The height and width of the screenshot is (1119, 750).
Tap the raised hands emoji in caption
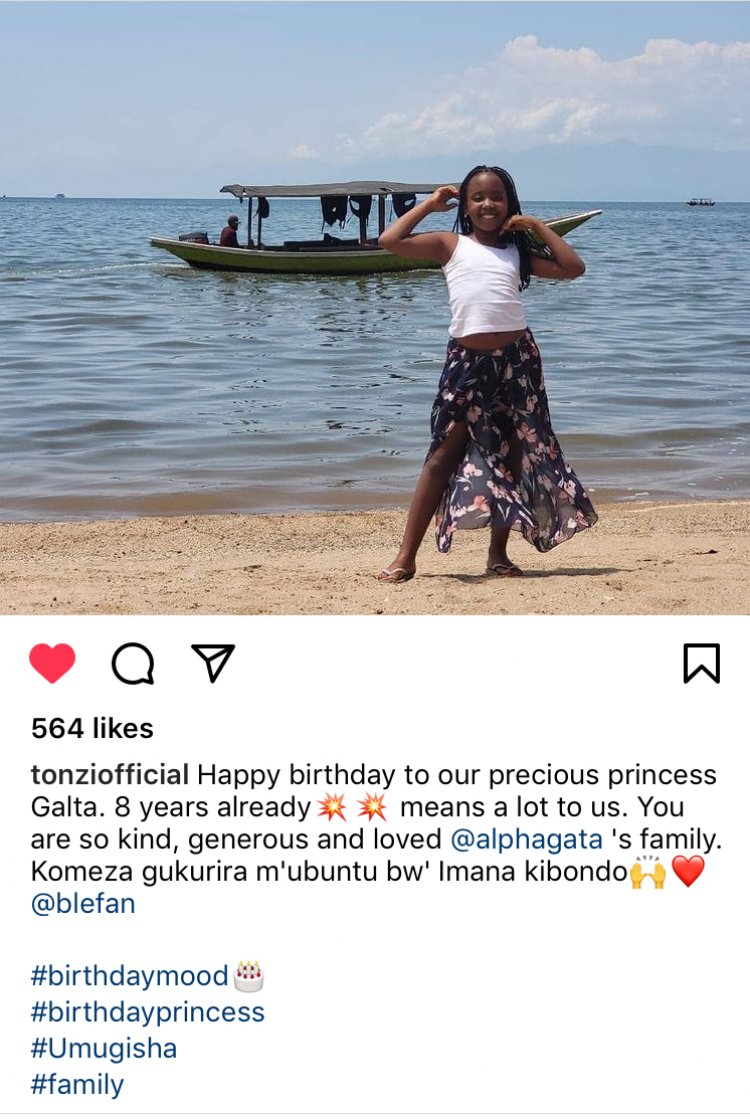(x=648, y=871)
